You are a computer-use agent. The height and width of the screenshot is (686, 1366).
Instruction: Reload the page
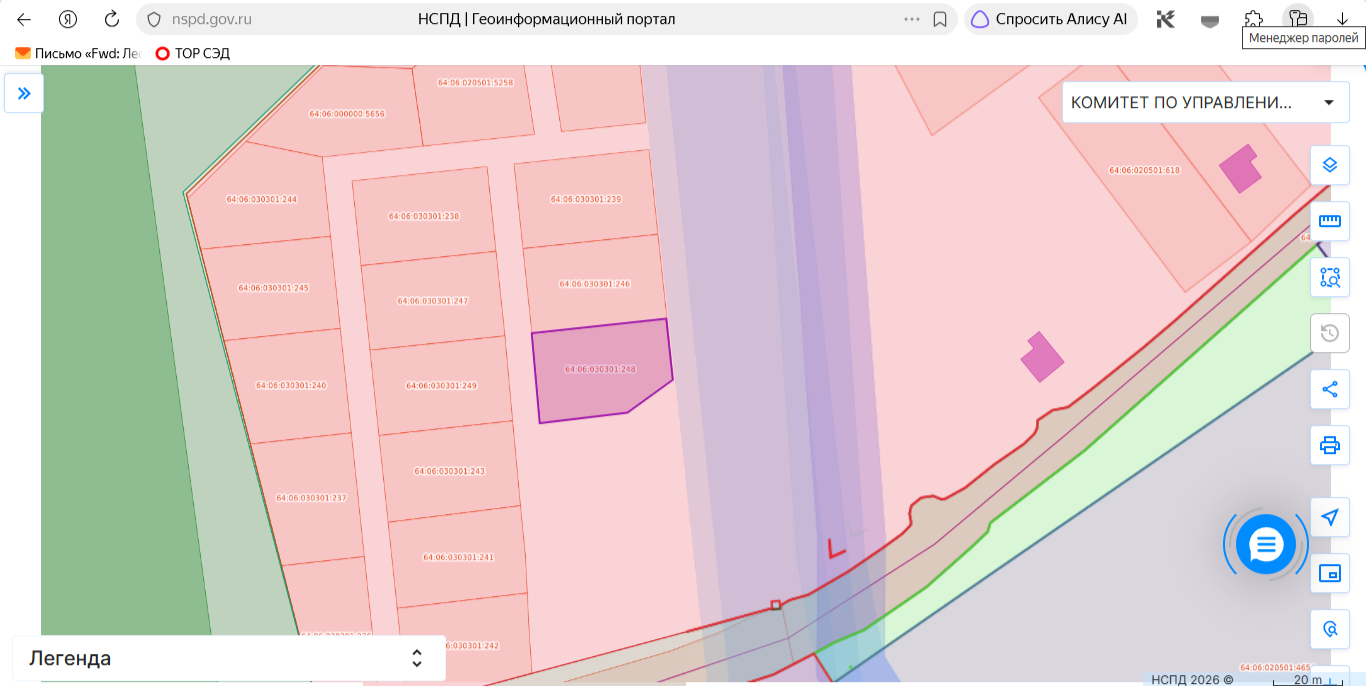click(x=112, y=19)
